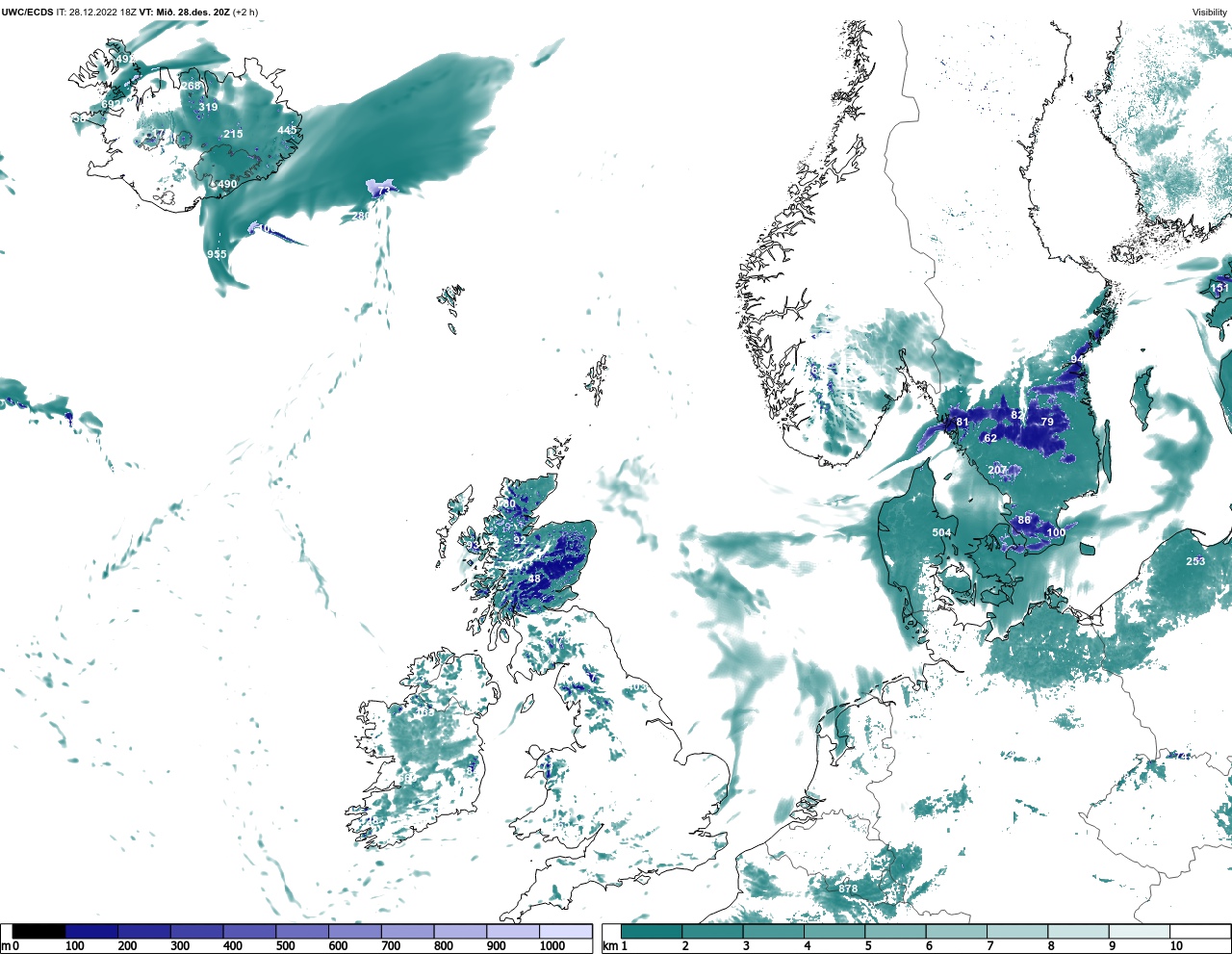The height and width of the screenshot is (954, 1232).
Task: Click the "IT: 28.12.2022 18Z" initial time text
Action: coord(96,13)
